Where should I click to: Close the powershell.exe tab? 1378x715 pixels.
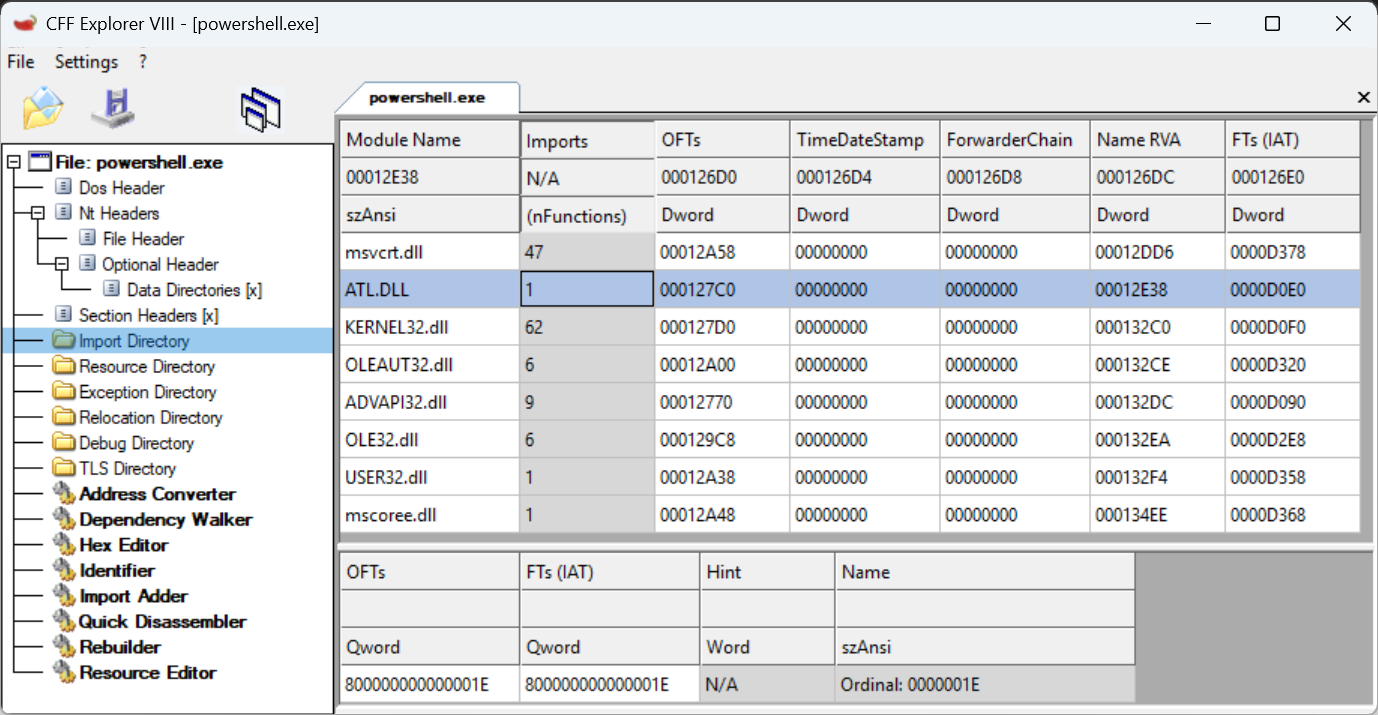1363,97
